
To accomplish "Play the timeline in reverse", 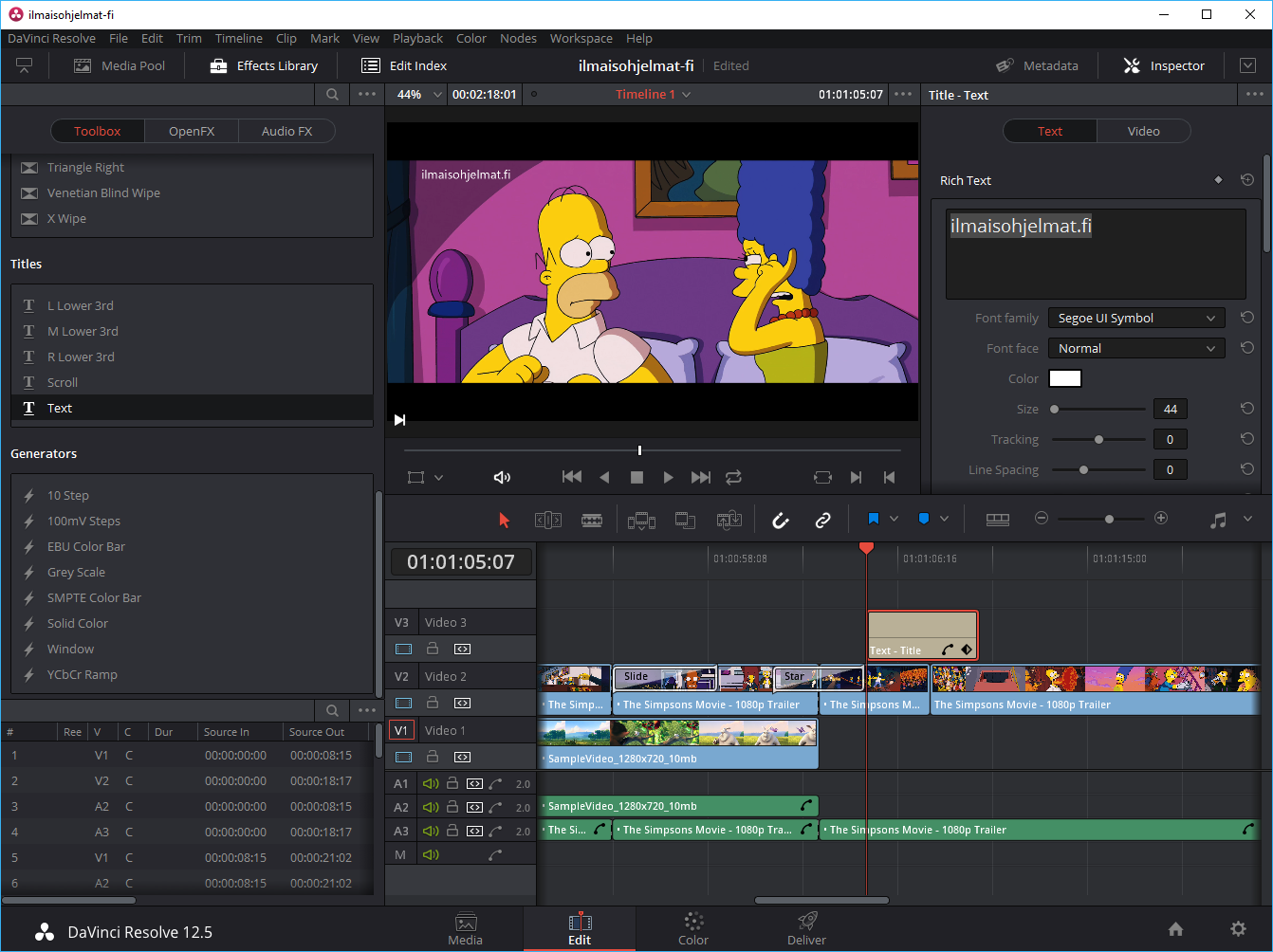I will [605, 477].
